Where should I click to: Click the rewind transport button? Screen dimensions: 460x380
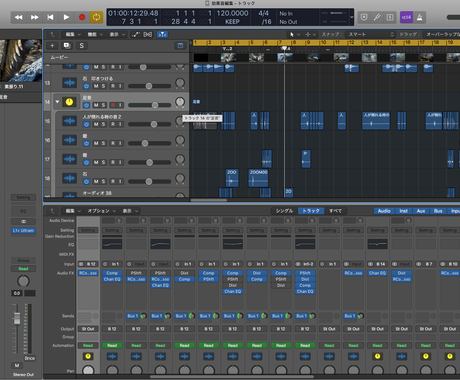19,17
